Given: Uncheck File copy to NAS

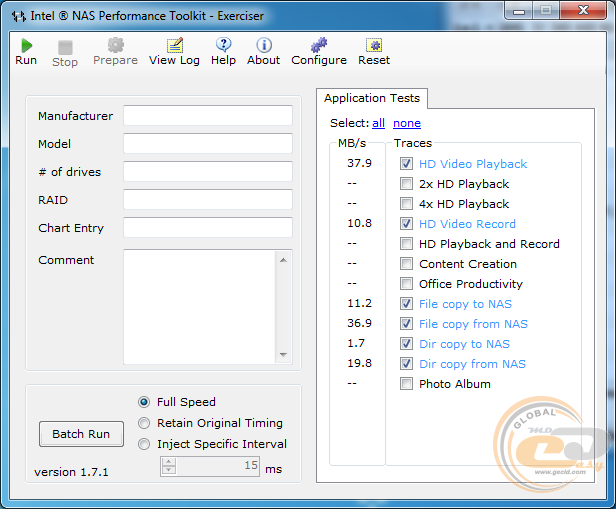Looking at the screenshot, I should (x=406, y=304).
